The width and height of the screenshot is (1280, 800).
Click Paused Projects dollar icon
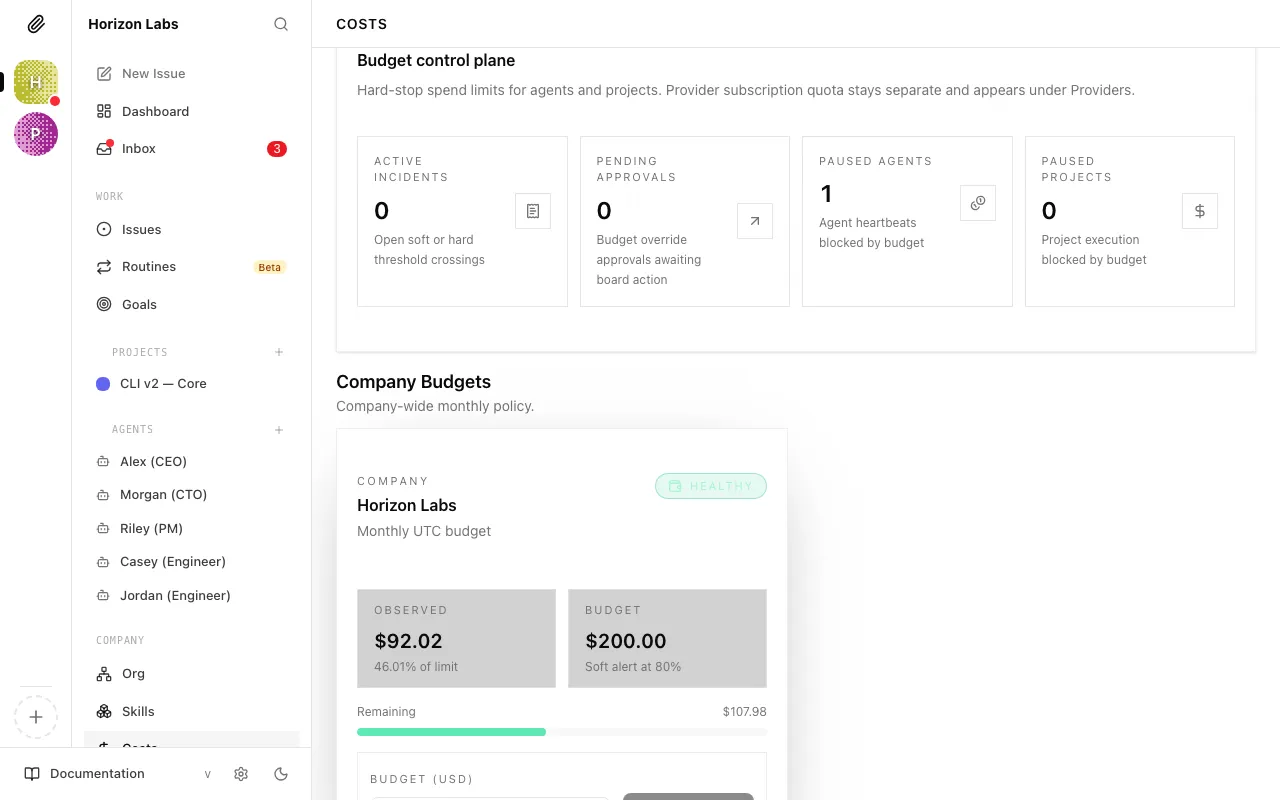point(1200,211)
